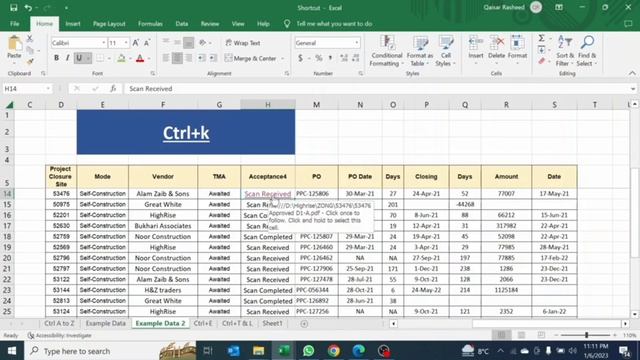Open Format as Table gallery

click(420, 51)
